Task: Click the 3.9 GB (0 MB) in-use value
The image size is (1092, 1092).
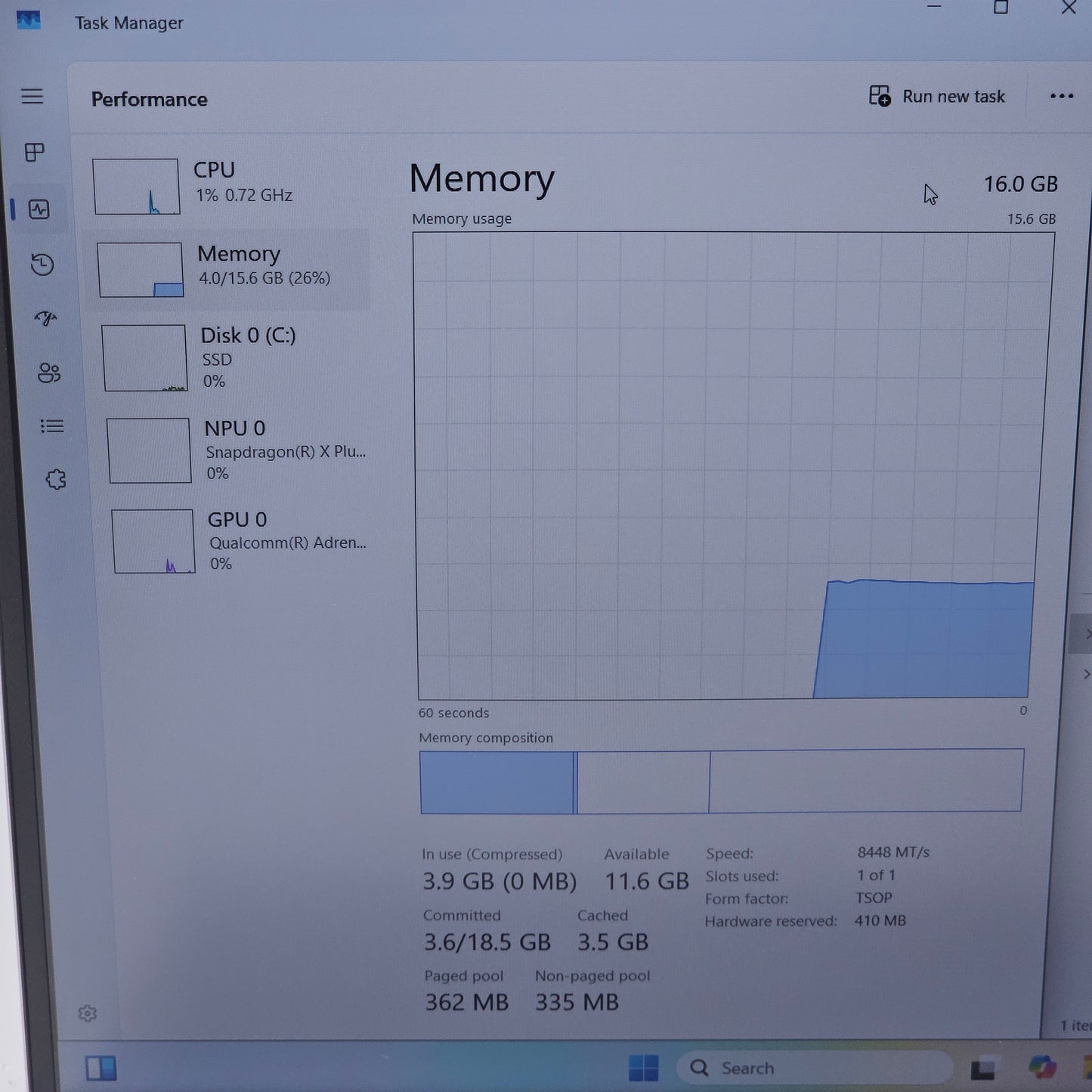Action: click(x=499, y=881)
